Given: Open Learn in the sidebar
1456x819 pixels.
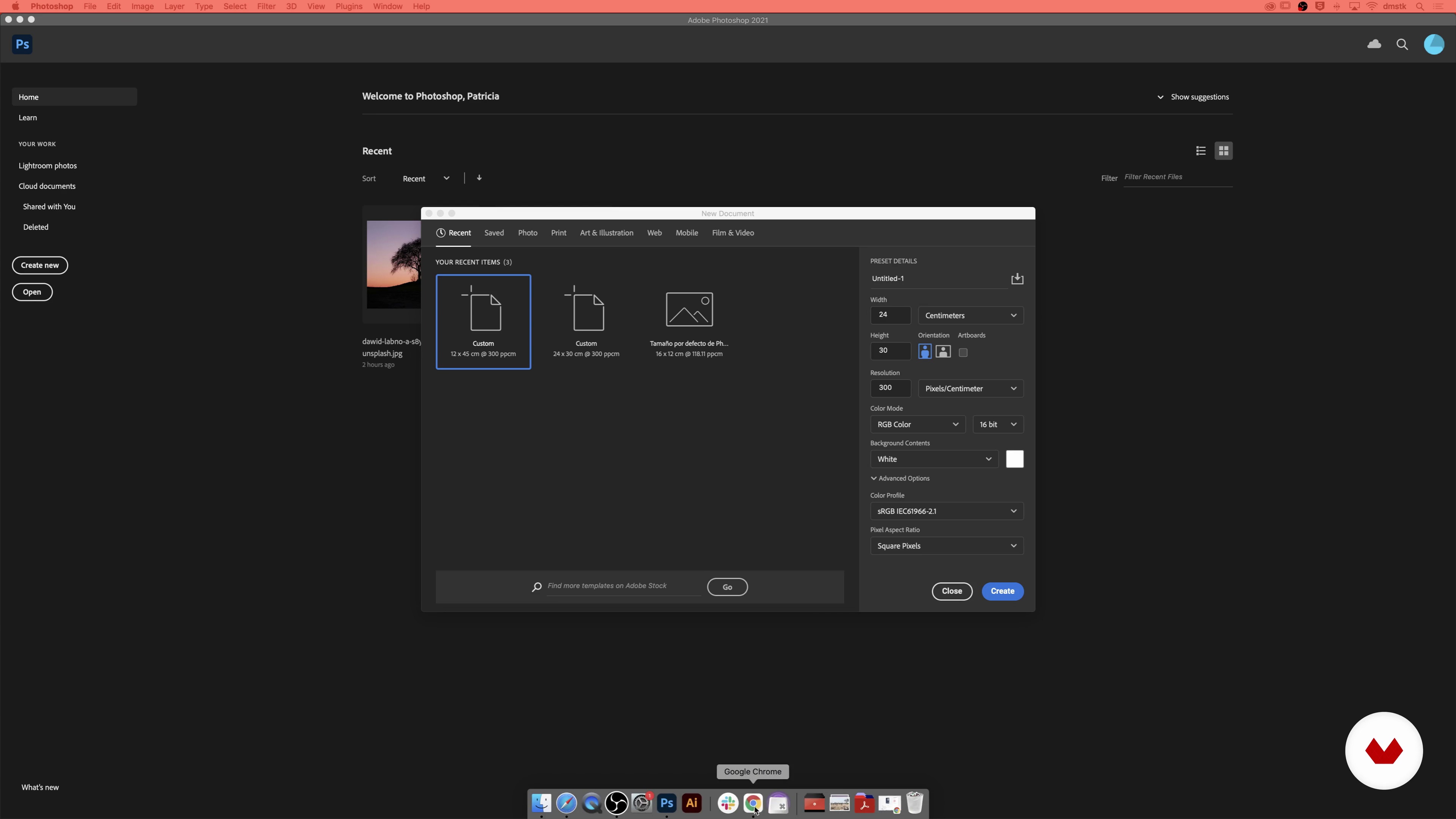Looking at the screenshot, I should pos(28,118).
